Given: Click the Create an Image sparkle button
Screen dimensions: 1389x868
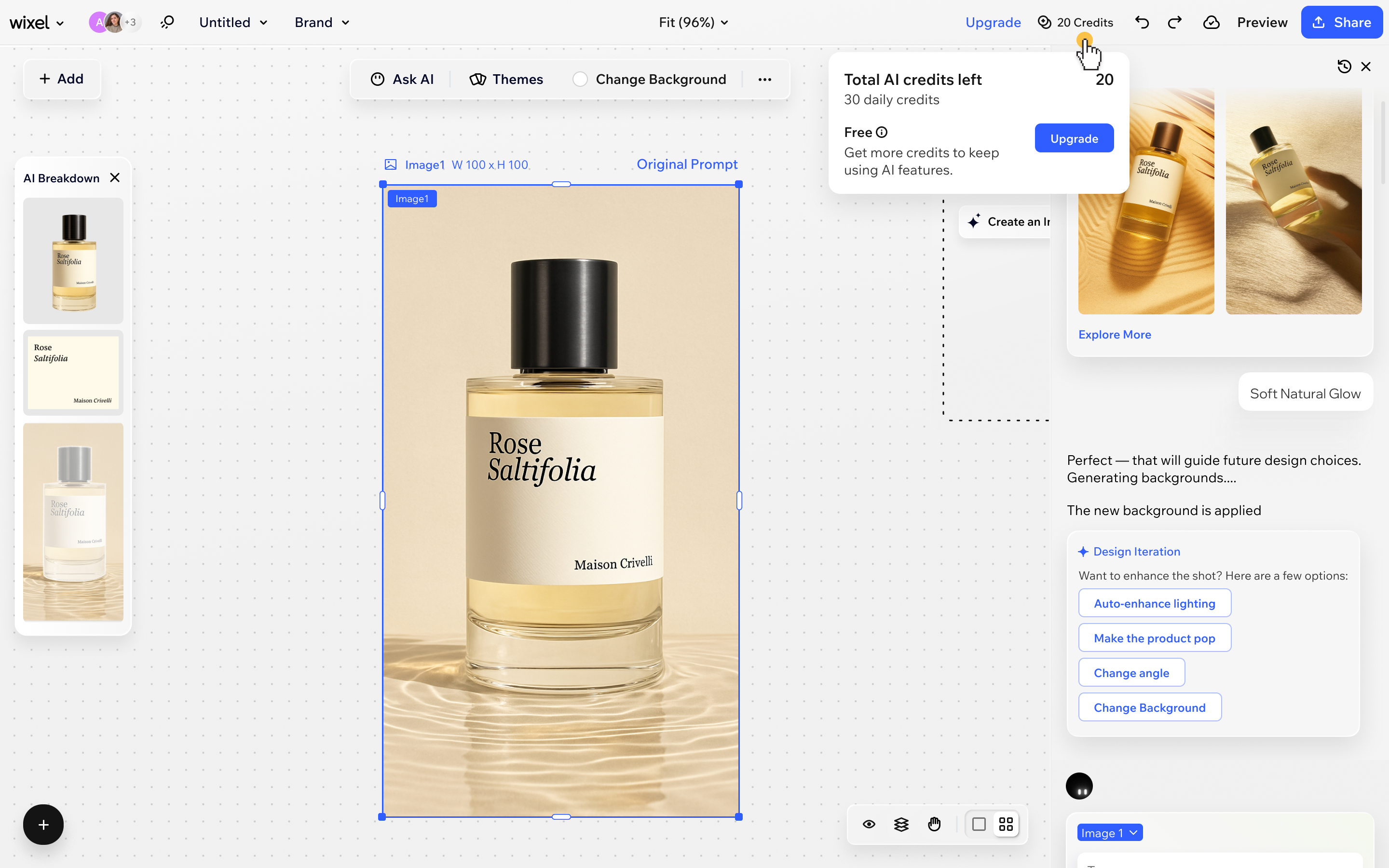Looking at the screenshot, I should click(1005, 222).
